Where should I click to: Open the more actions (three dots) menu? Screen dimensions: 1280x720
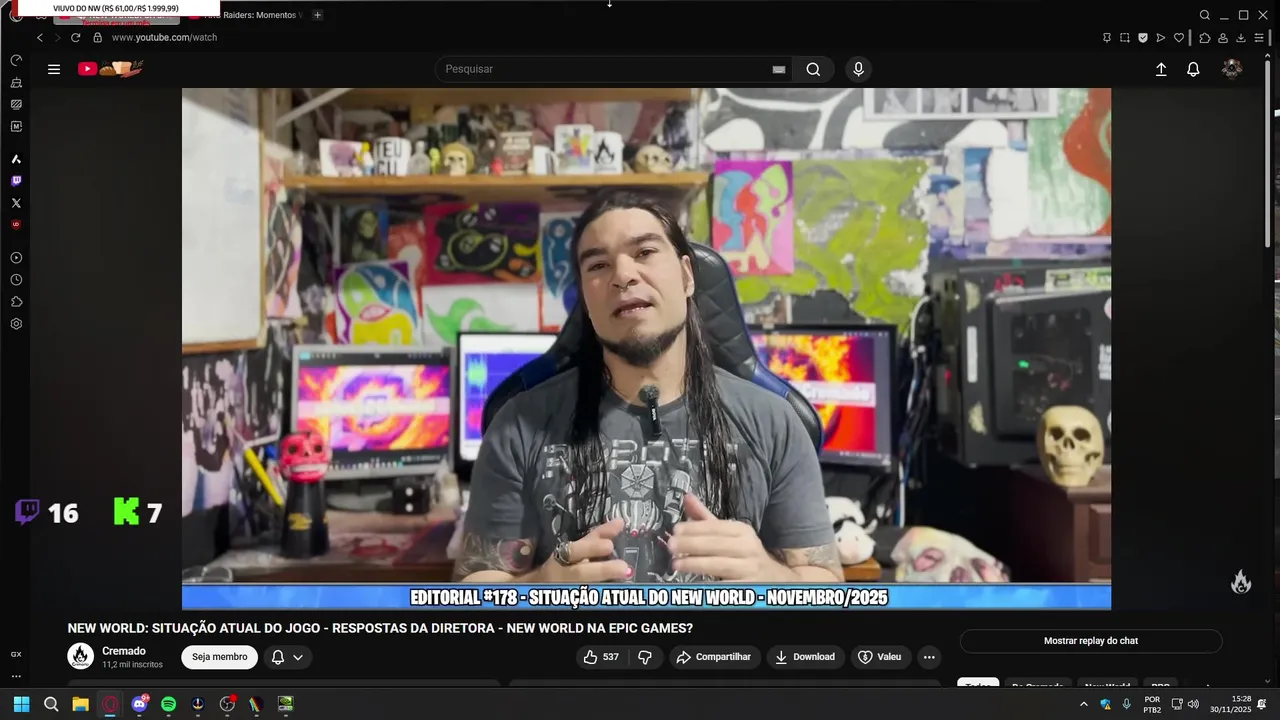click(x=929, y=657)
